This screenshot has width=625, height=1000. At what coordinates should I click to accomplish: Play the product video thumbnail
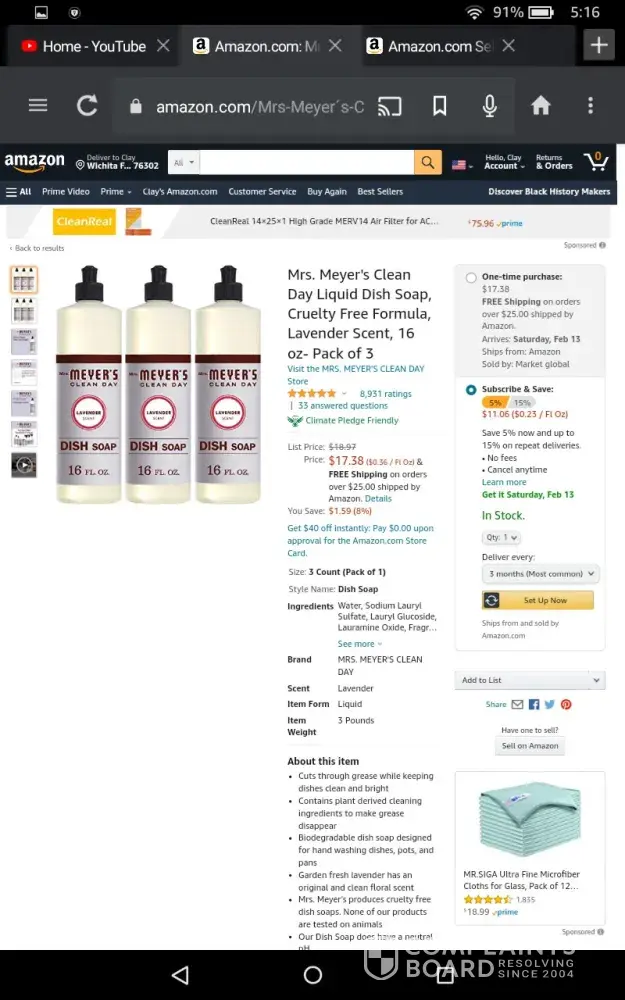point(24,465)
